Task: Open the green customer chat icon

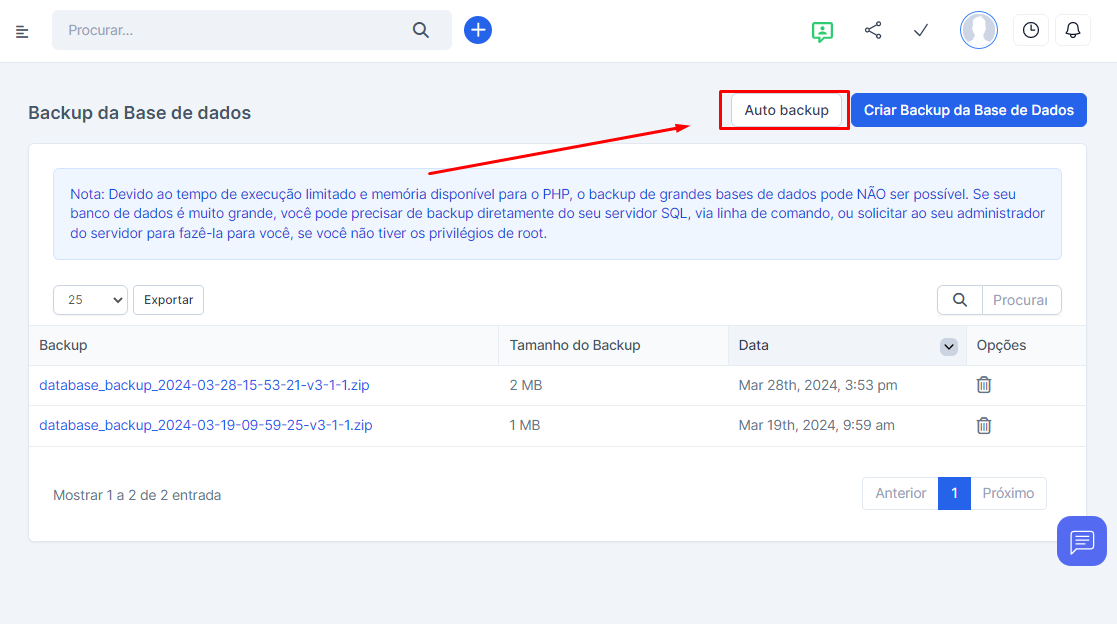Action: click(x=822, y=31)
